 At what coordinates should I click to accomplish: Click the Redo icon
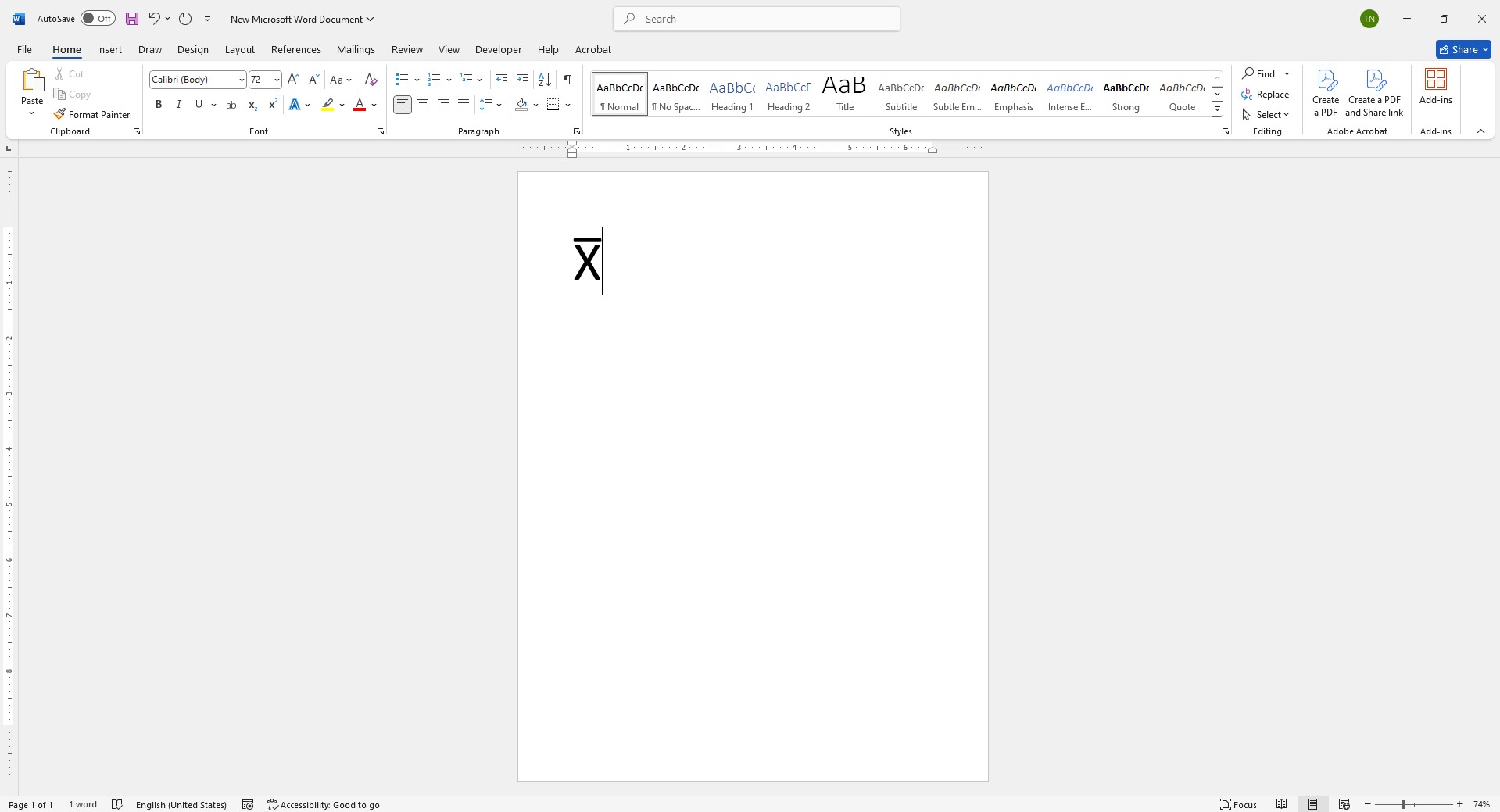point(185,18)
